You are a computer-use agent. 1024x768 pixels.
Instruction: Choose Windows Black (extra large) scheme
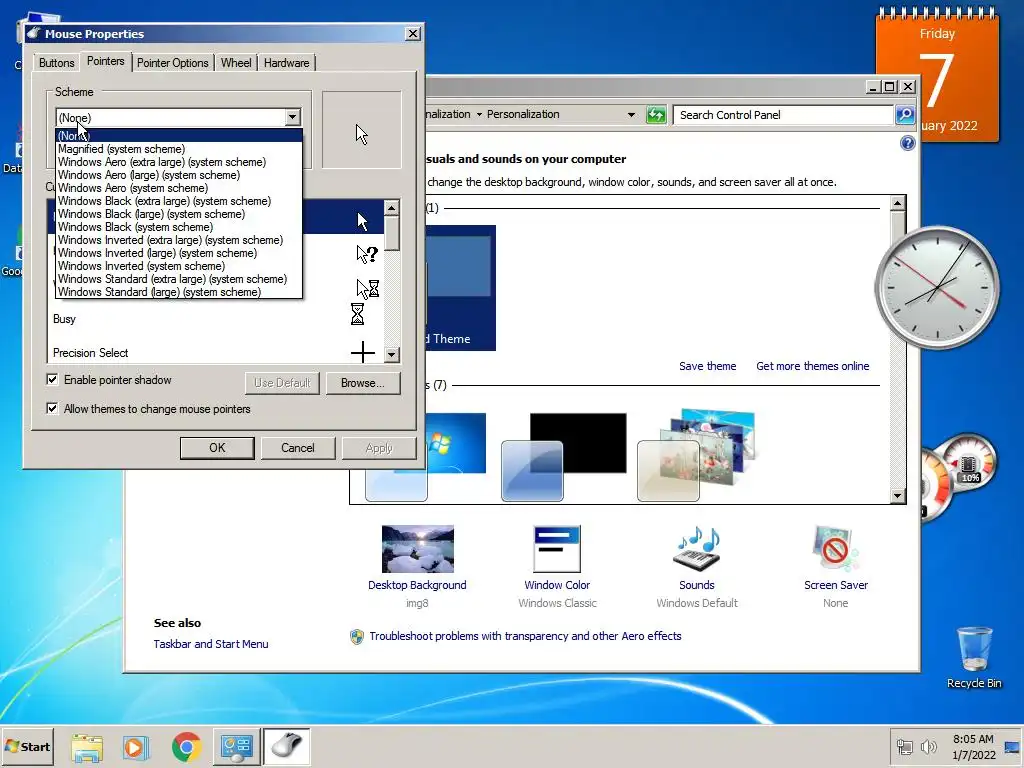(x=178, y=201)
